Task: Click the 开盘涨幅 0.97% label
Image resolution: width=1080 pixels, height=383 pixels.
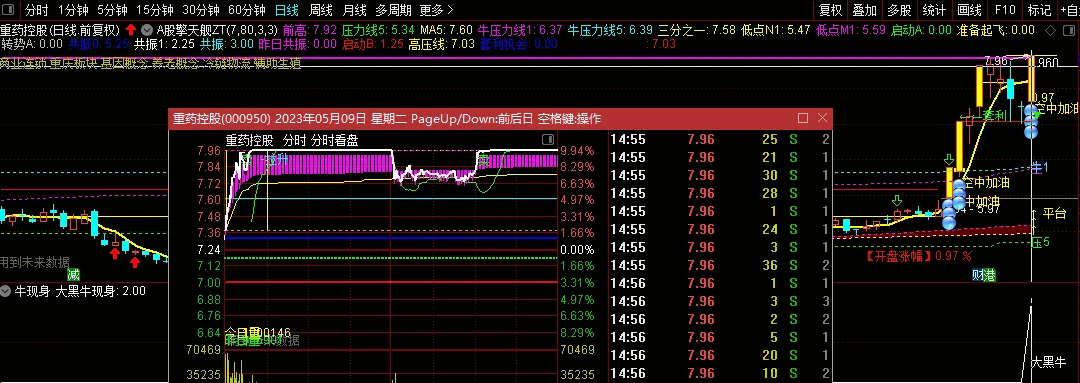Action: coord(919,256)
